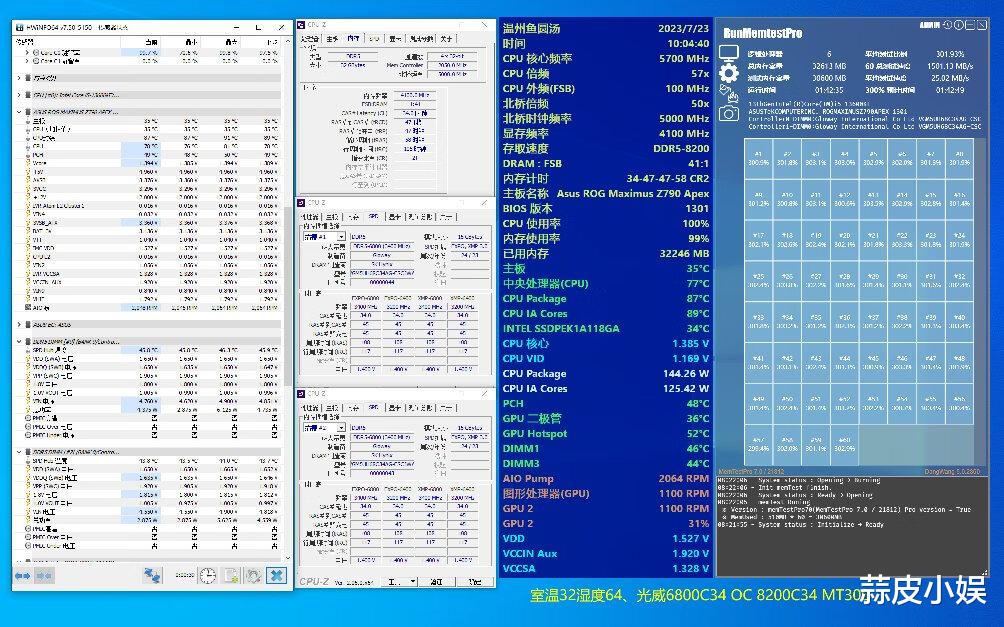Click the 'AIO Pump' 2064 RPM line
Image resolution: width=1004 pixels, height=627 pixels.
click(606, 478)
